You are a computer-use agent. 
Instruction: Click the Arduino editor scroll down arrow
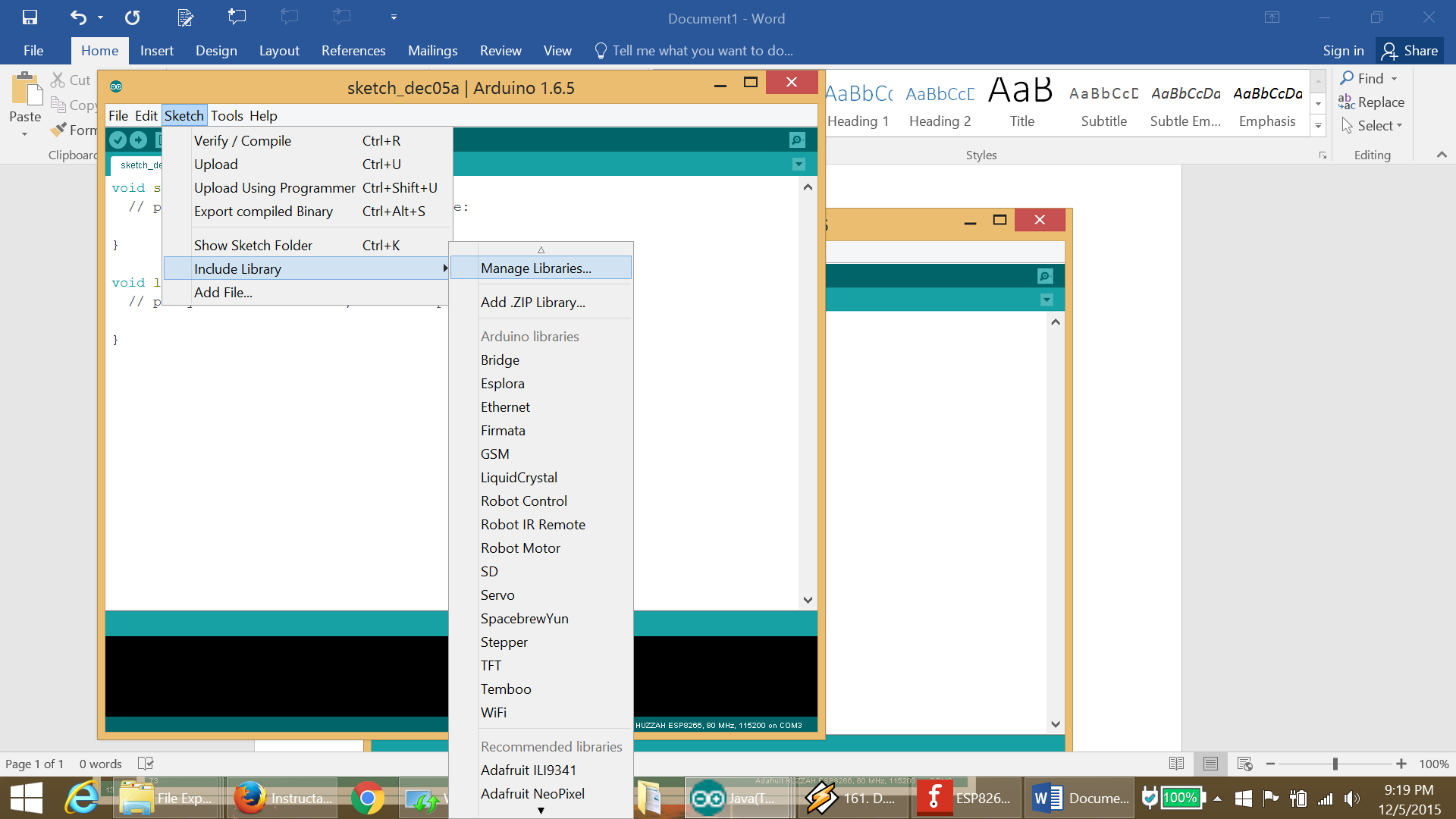tap(808, 599)
